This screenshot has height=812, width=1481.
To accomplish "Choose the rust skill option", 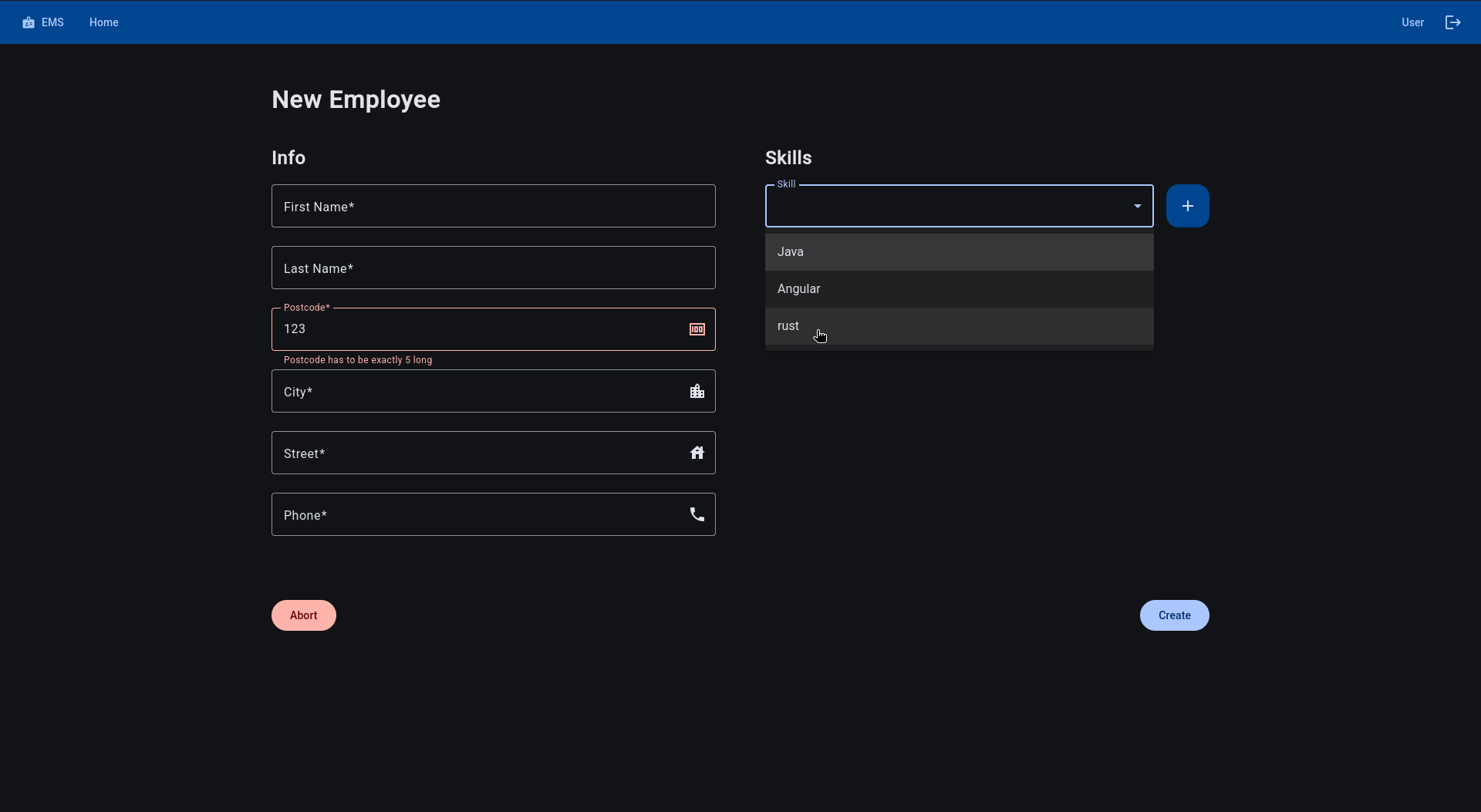I will (x=960, y=326).
